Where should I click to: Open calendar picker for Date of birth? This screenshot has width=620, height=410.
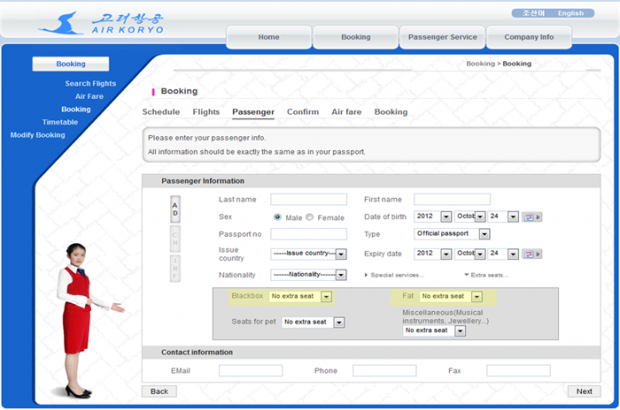[531, 217]
